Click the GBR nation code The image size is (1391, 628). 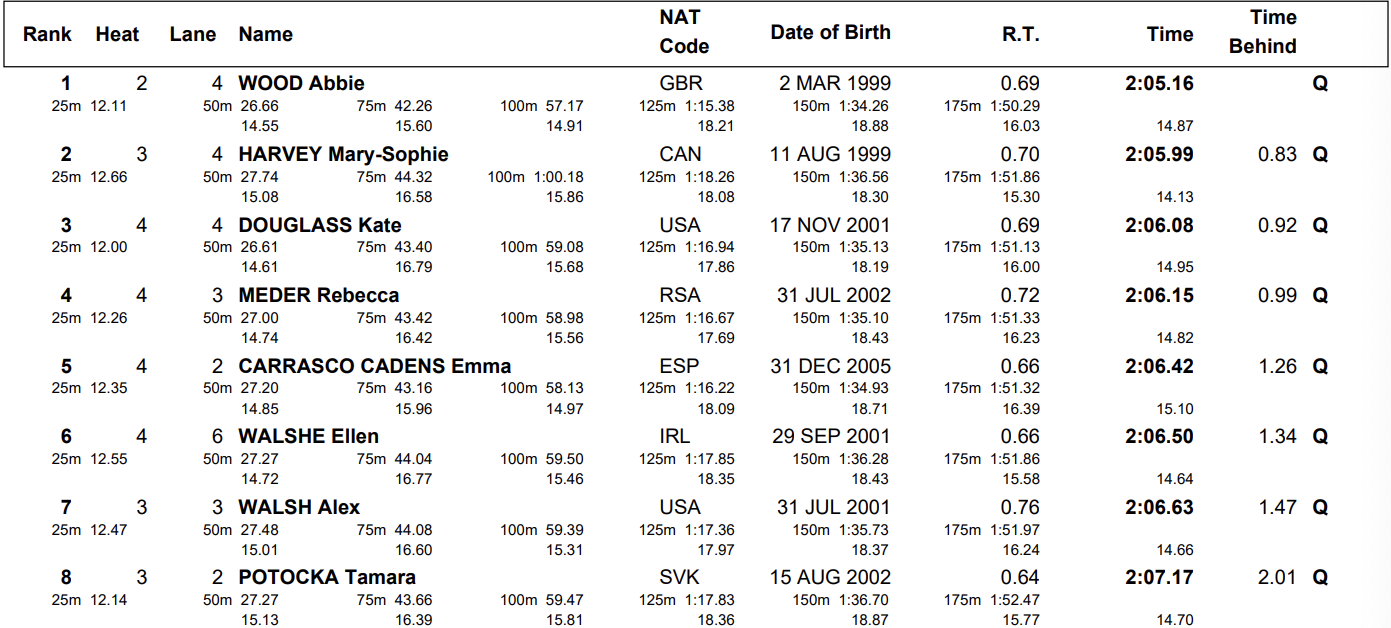point(680,84)
